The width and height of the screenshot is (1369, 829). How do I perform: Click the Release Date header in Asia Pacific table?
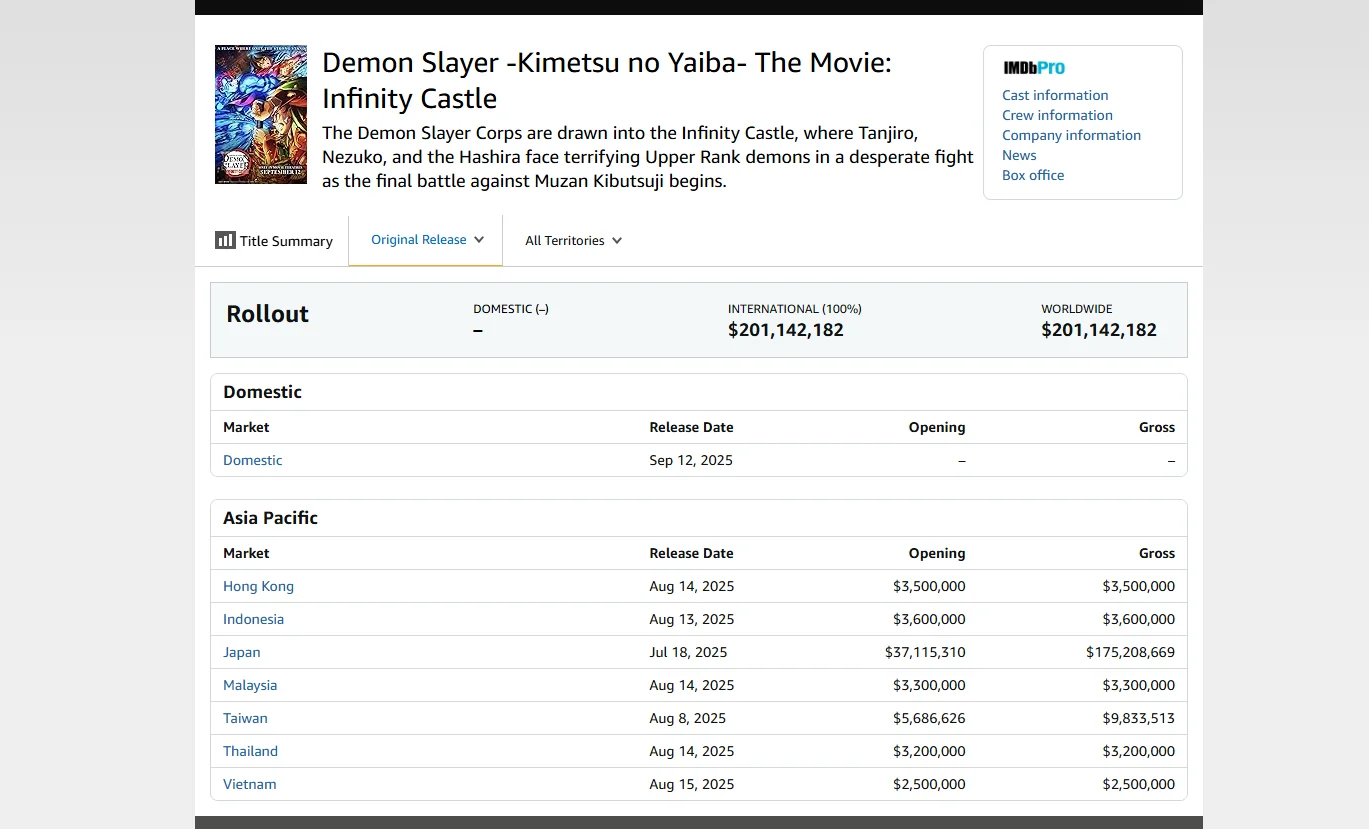pos(691,553)
